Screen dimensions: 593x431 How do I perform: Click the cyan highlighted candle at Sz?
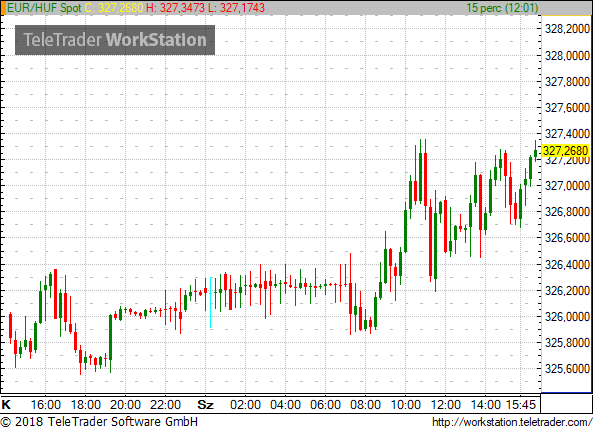[x=211, y=302]
